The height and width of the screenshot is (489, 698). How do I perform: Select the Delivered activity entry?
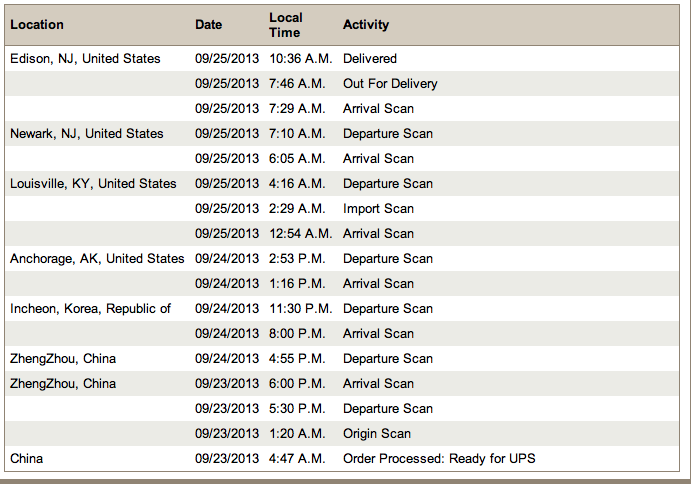pos(370,59)
